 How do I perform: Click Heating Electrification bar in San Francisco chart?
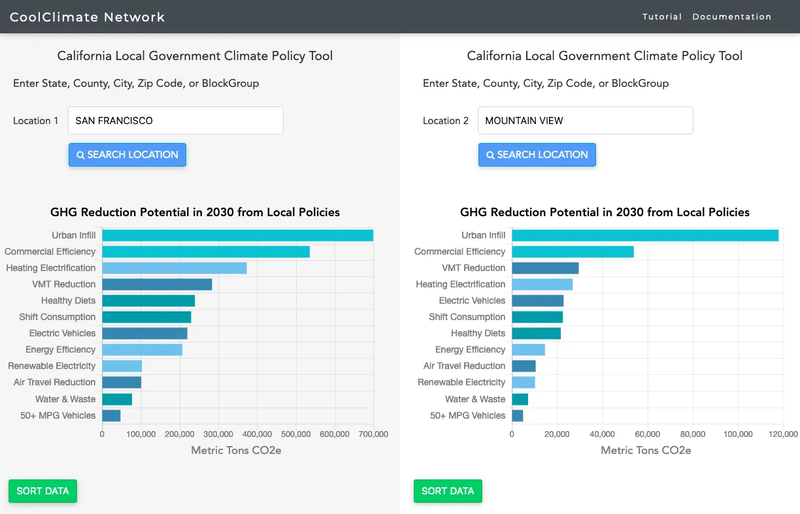pyautogui.click(x=174, y=268)
